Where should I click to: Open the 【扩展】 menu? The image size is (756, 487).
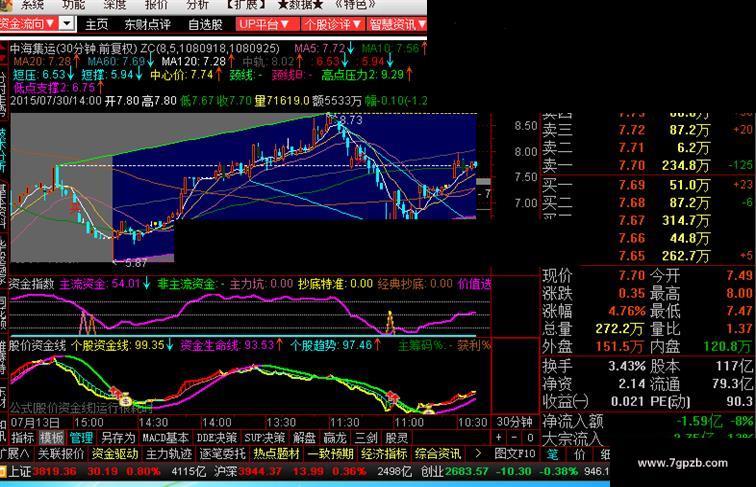pos(246,5)
